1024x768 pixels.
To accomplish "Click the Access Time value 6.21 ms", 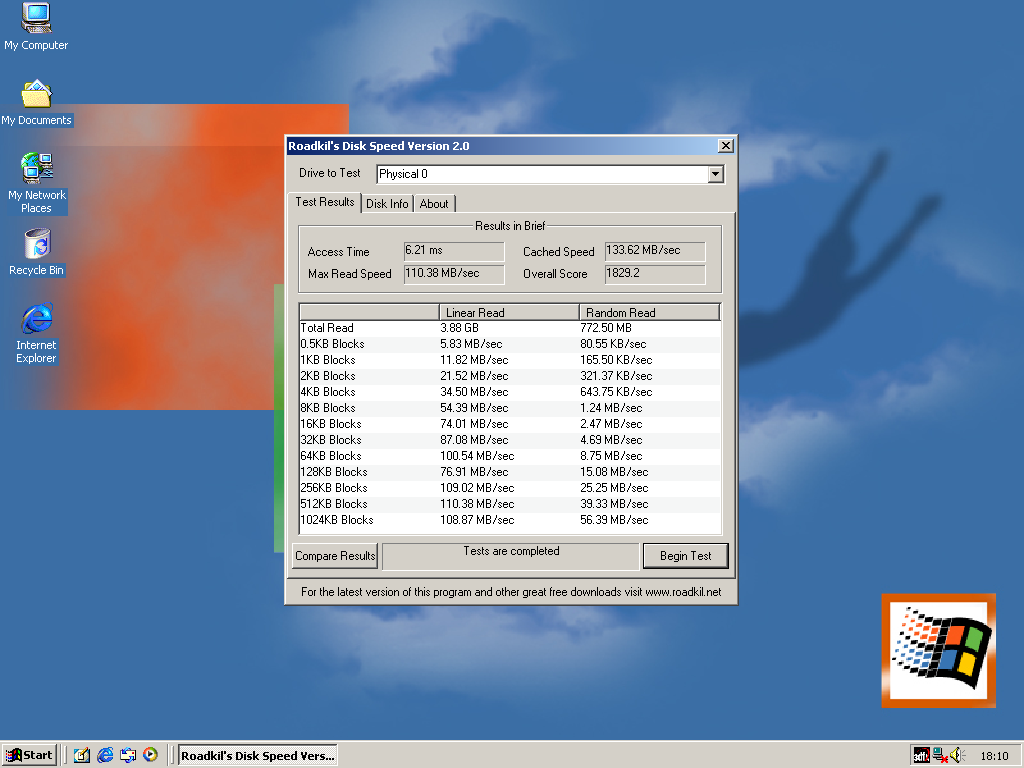I will coord(454,251).
